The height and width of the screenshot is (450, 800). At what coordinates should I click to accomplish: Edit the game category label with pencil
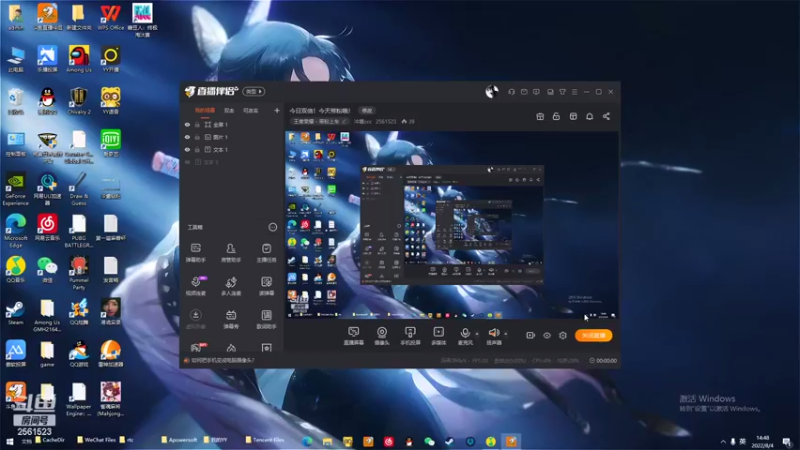[x=320, y=121]
